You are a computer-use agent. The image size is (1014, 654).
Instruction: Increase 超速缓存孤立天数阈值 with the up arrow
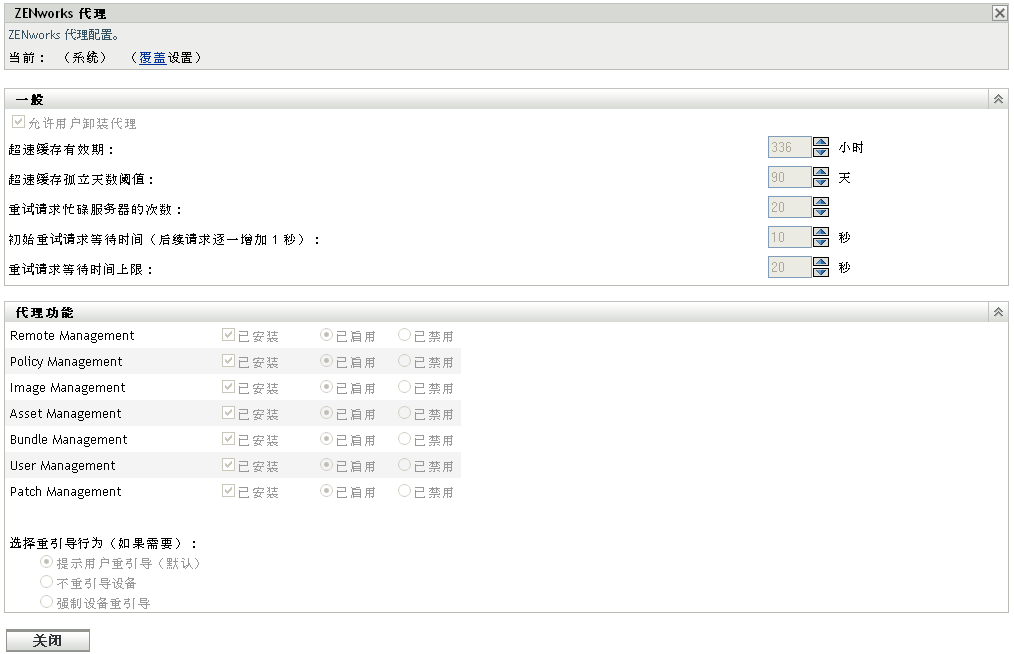(821, 172)
